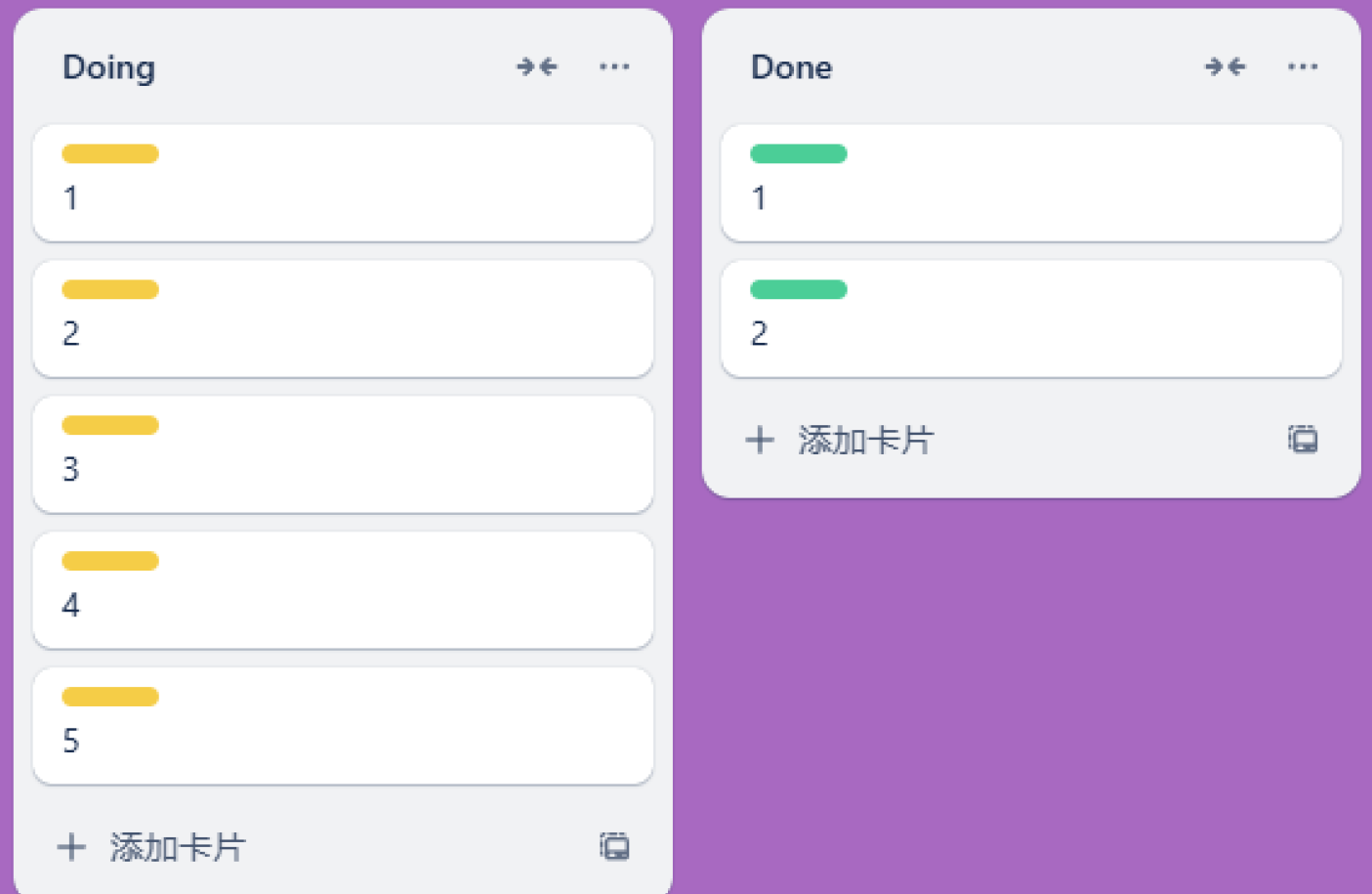Click 添加卡片 text in Doing list

[178, 846]
